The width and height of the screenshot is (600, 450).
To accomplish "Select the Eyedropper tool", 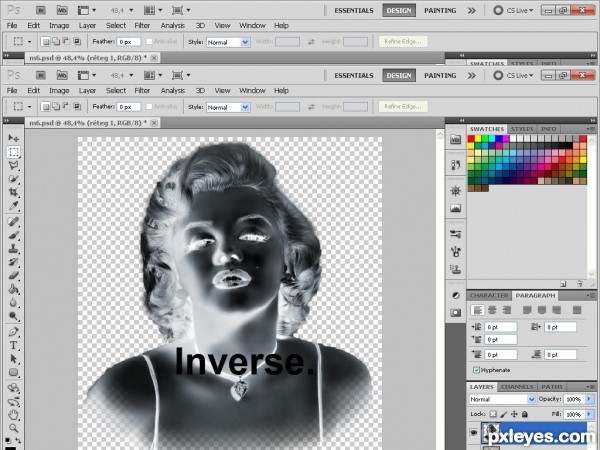I will point(14,206).
